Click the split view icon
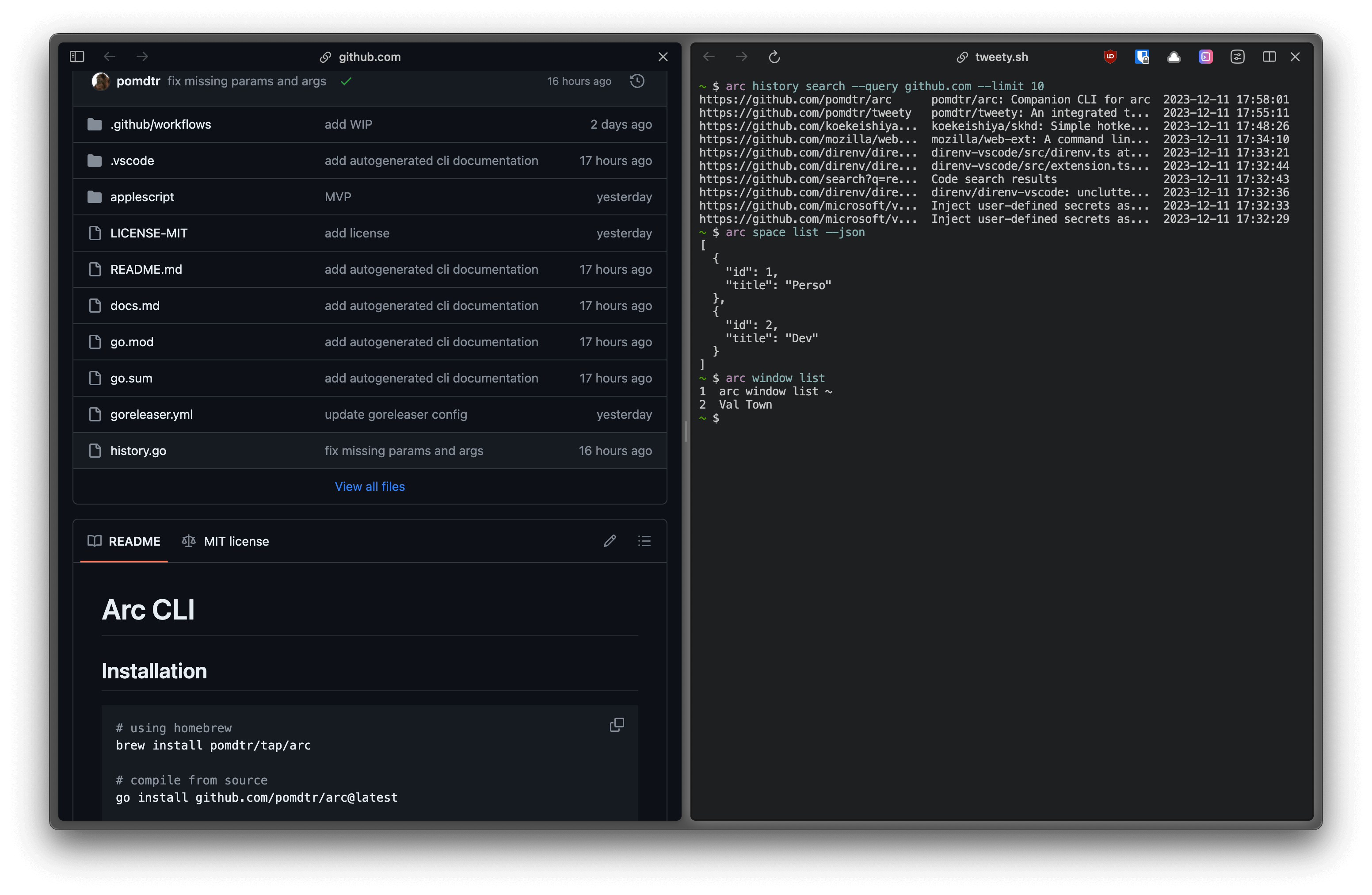Screen dimensions: 1372x895 [1269, 57]
